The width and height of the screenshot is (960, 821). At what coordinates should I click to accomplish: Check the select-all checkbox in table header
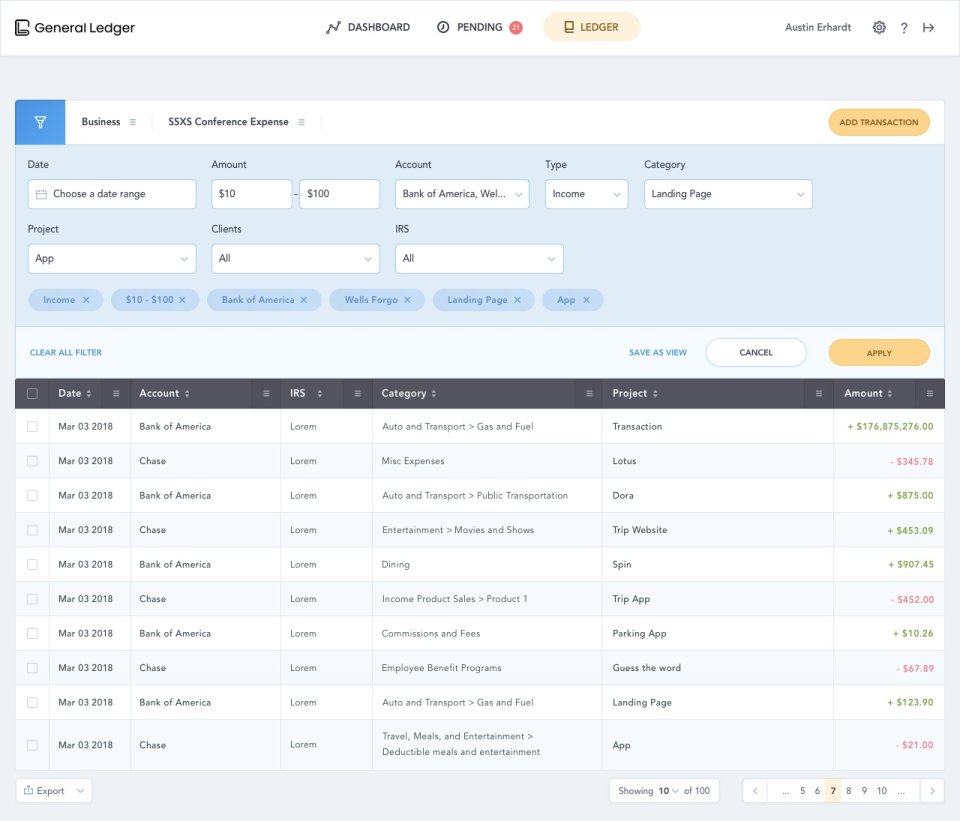tap(32, 393)
